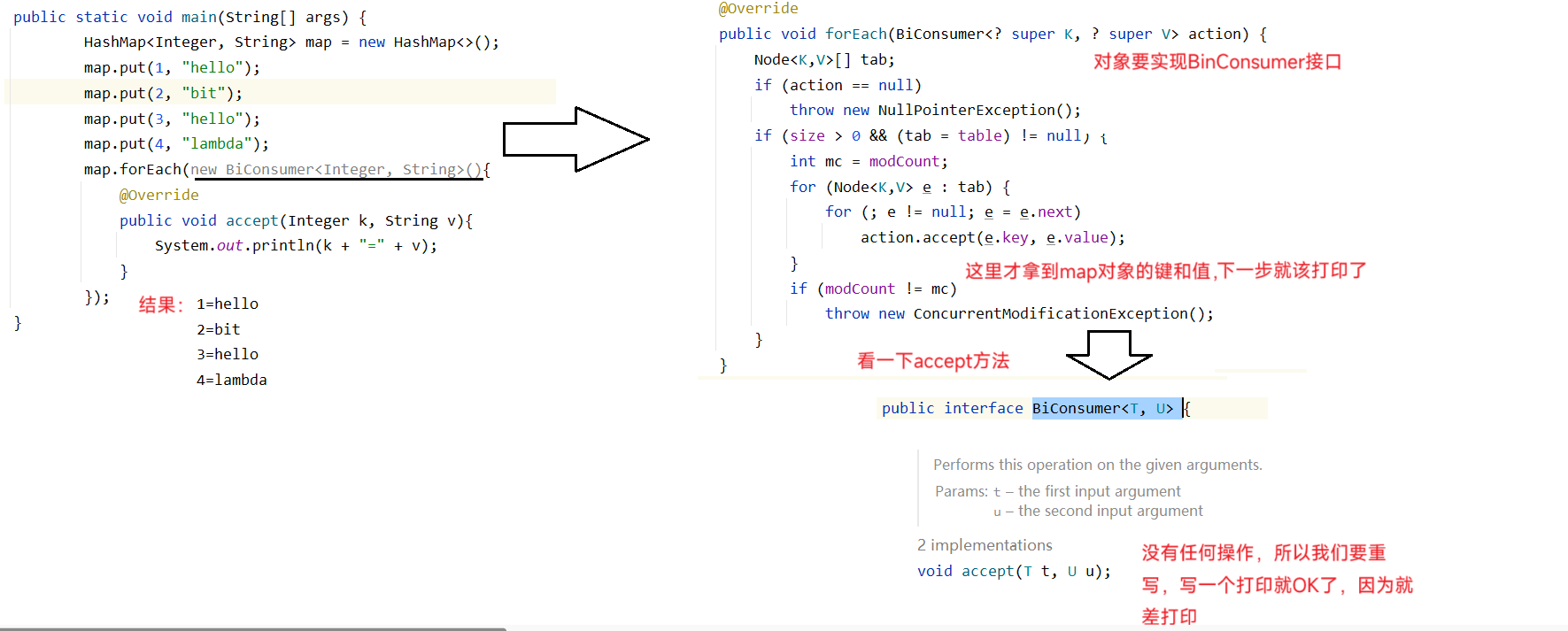This screenshot has height=631, width=1568.
Task: Click the line map.put(3, "hello")
Action: (172, 119)
